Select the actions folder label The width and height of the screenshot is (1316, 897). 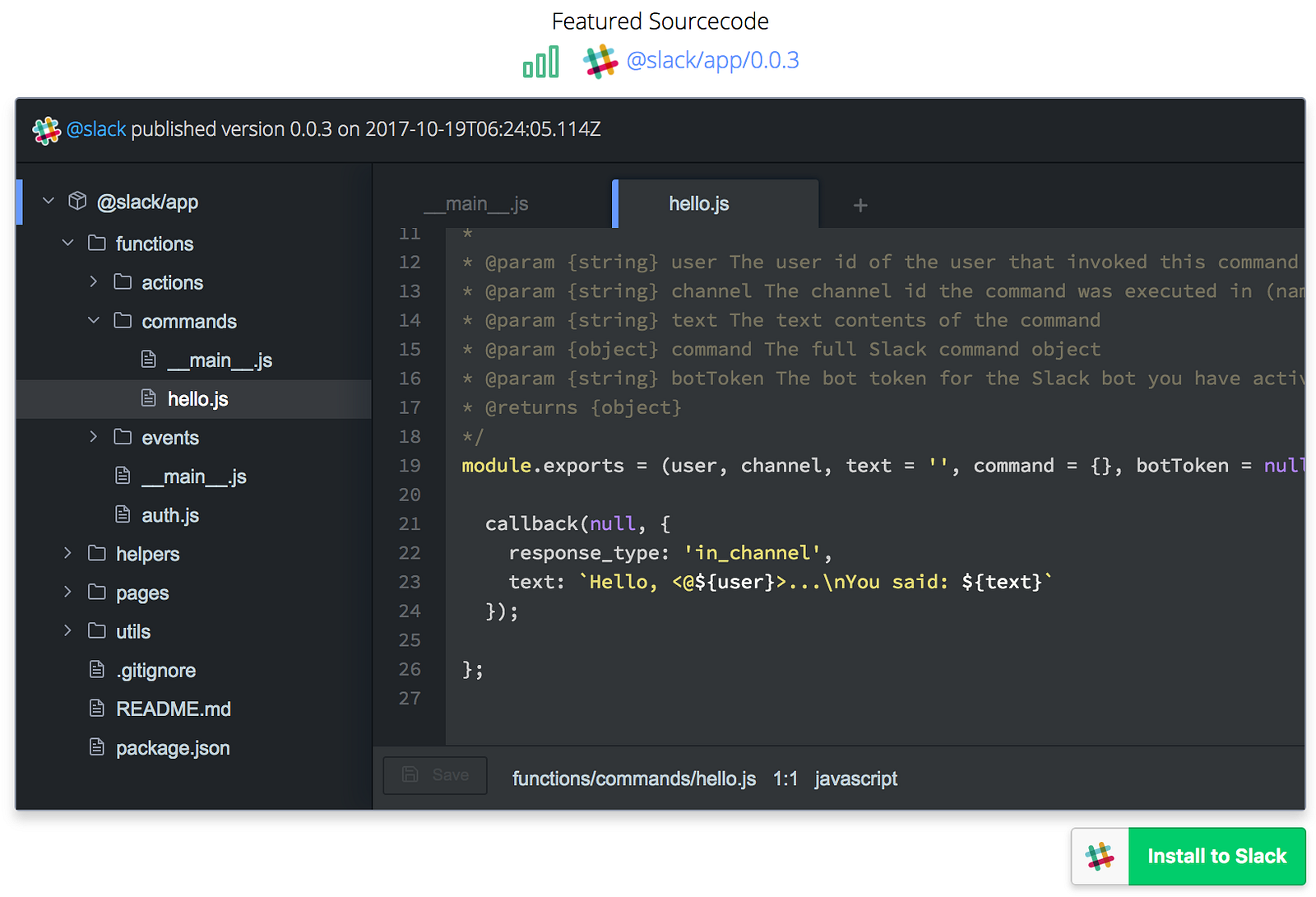pos(172,282)
